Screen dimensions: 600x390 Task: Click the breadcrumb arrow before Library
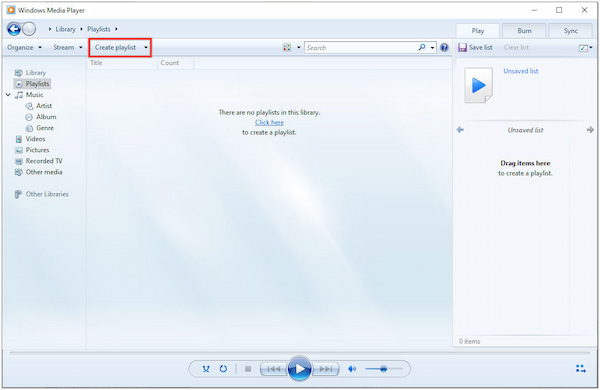click(50, 29)
